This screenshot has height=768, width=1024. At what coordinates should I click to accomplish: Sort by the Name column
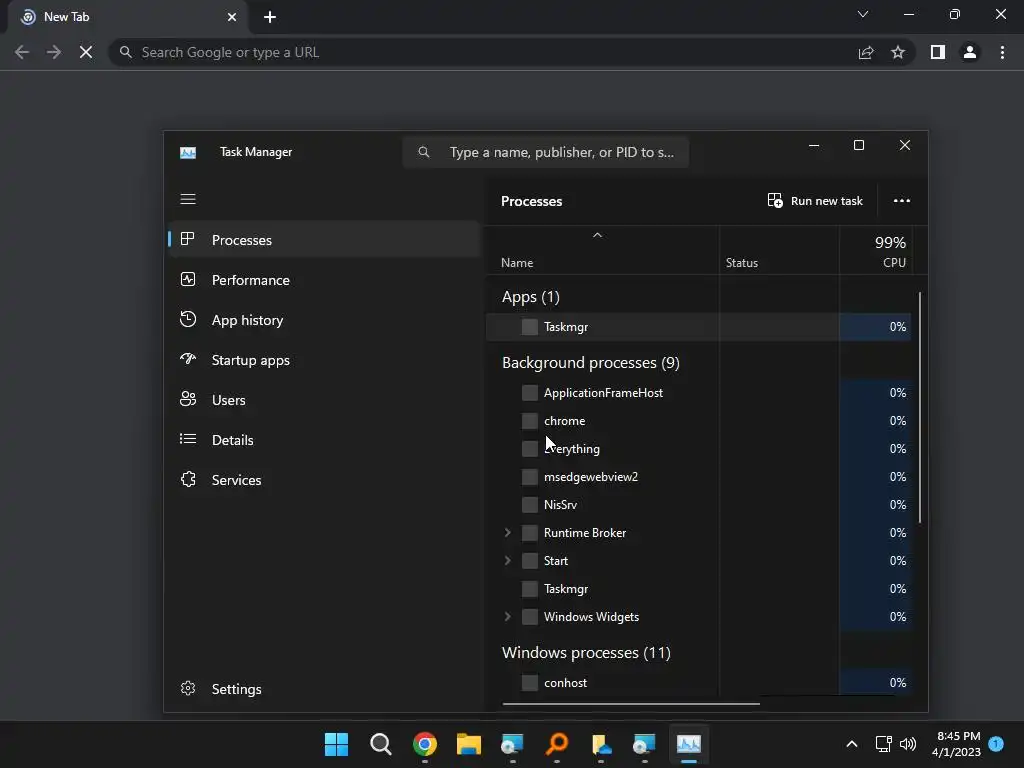tap(517, 263)
